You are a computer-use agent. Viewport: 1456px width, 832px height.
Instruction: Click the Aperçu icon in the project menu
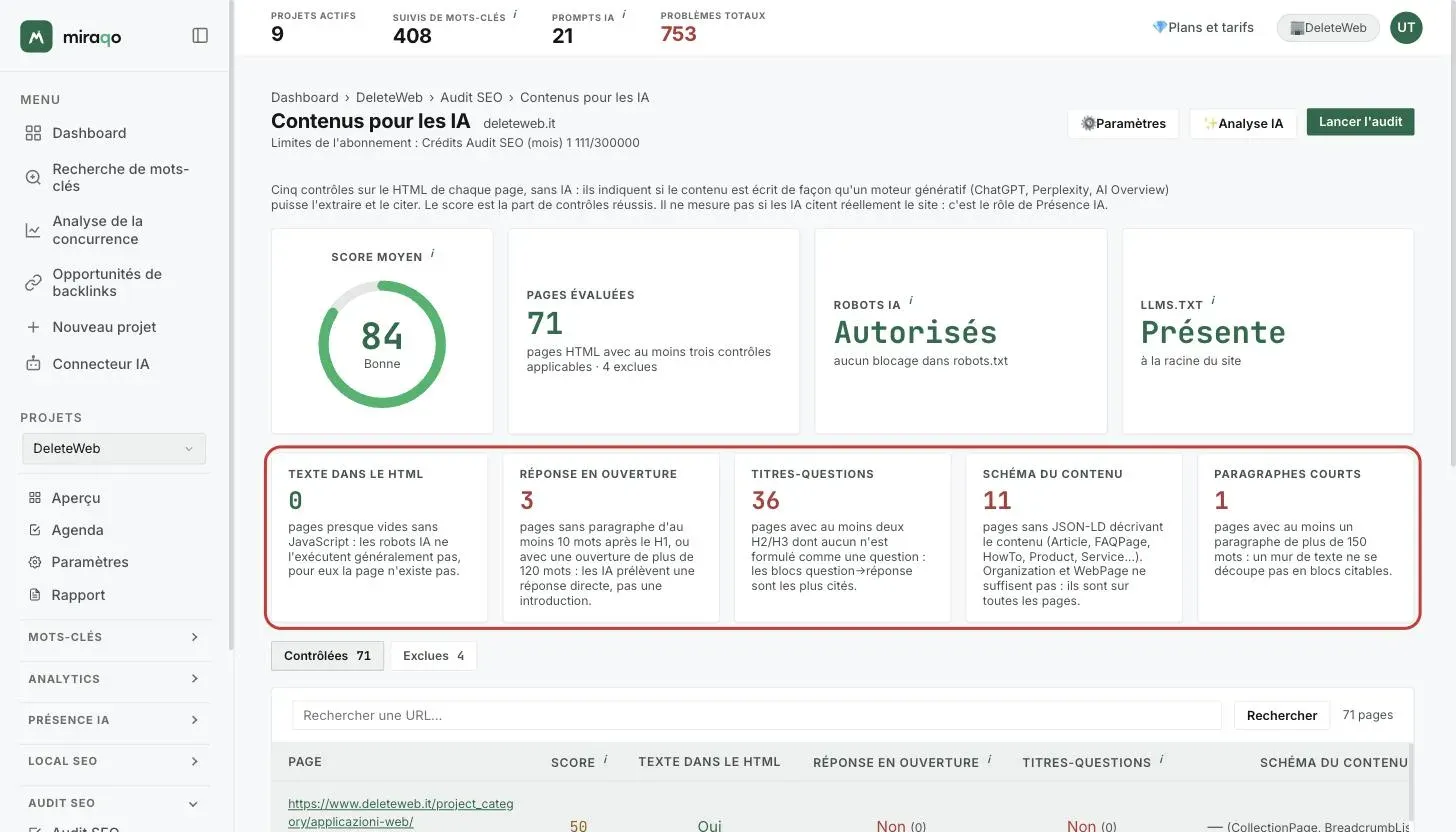[x=35, y=498]
